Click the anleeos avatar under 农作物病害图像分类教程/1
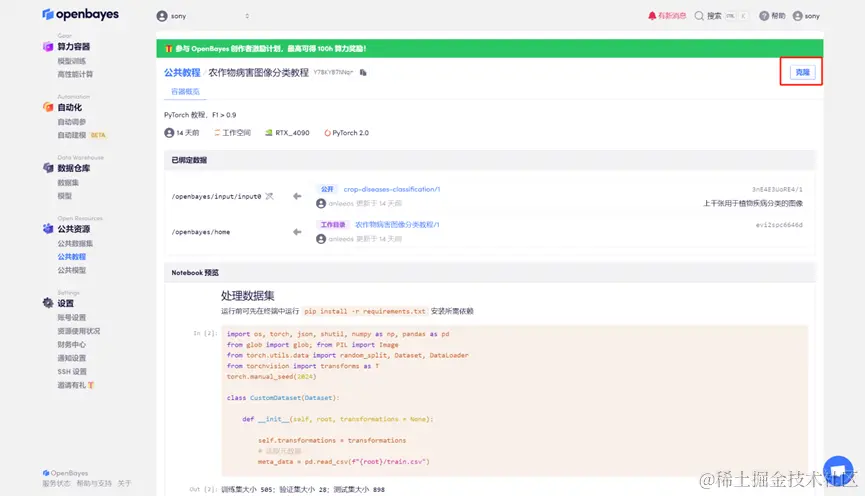The width and height of the screenshot is (865, 496). [x=321, y=239]
